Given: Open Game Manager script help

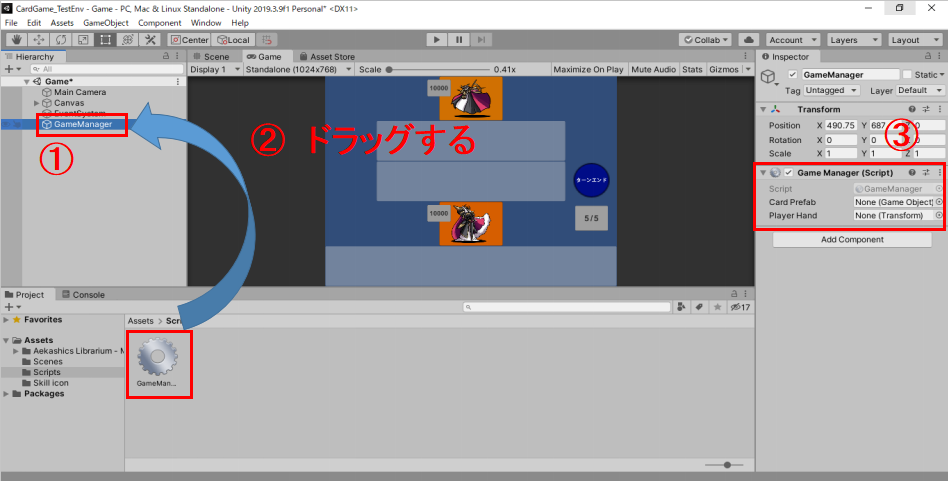Looking at the screenshot, I should pos(912,173).
